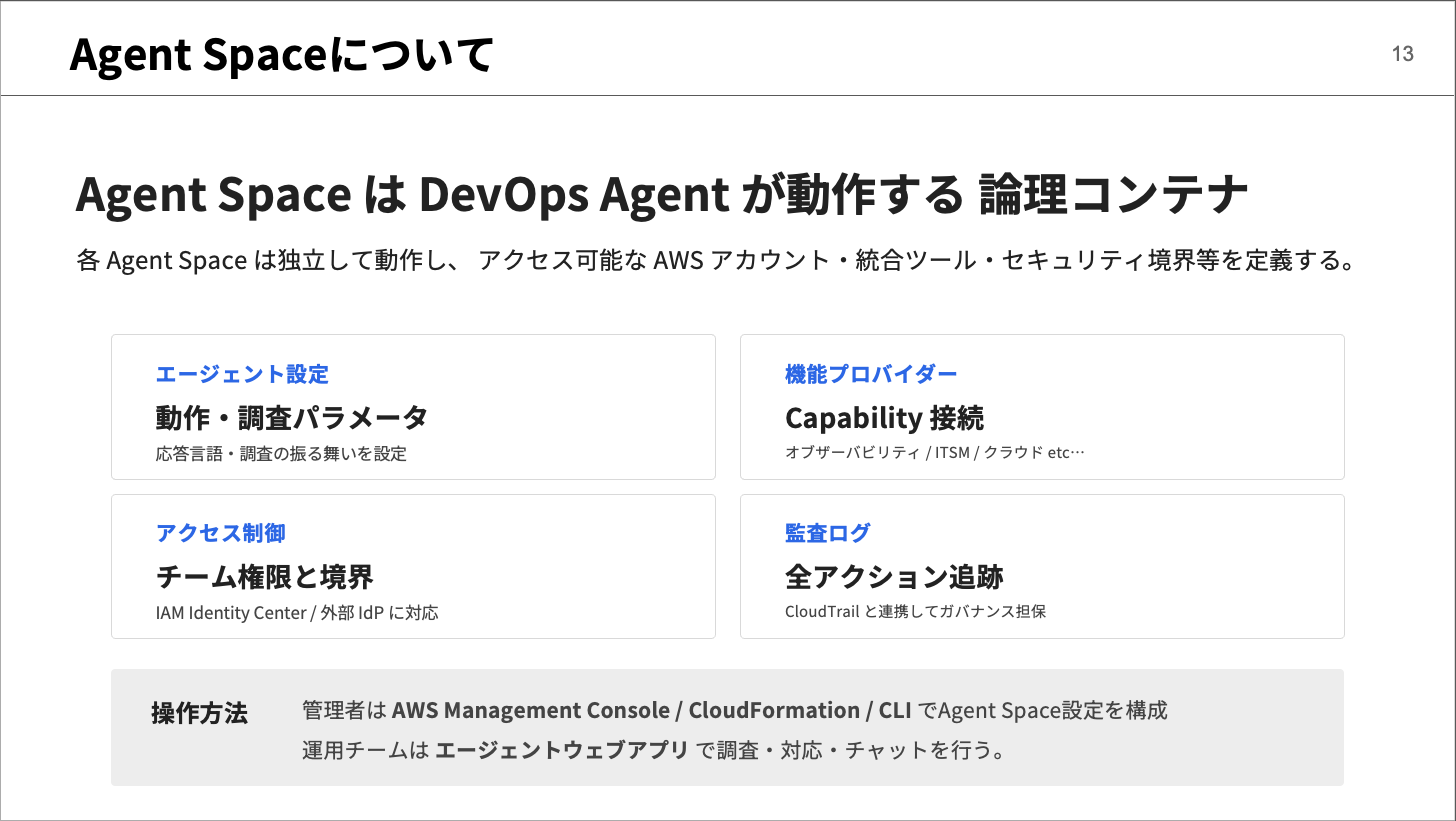Click the bold text "AWS Management Console / CloudFormation / CLI"
This screenshot has width=1456, height=821.
[x=651, y=710]
